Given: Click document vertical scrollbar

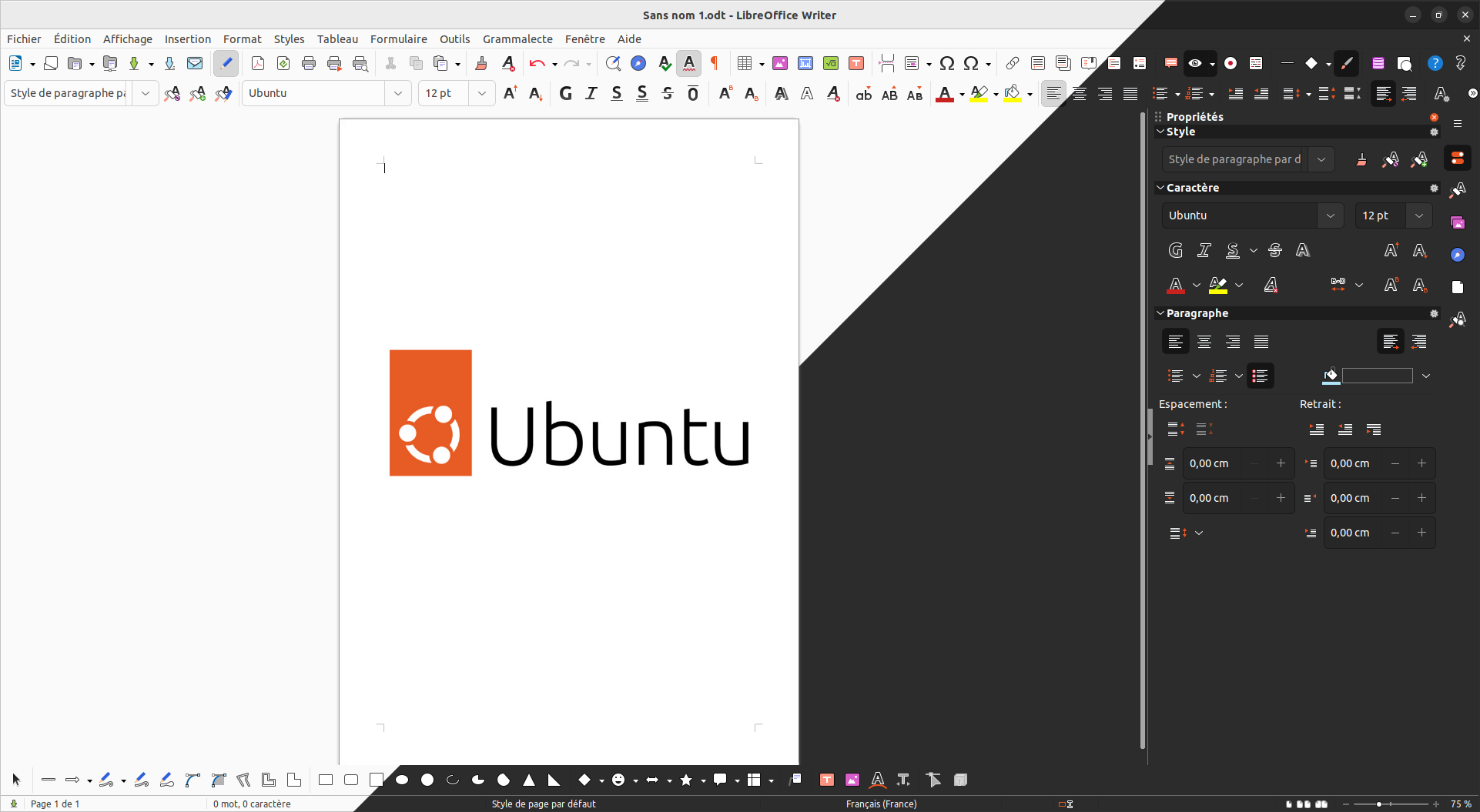Looking at the screenshot, I should pyautogui.click(x=1143, y=431).
